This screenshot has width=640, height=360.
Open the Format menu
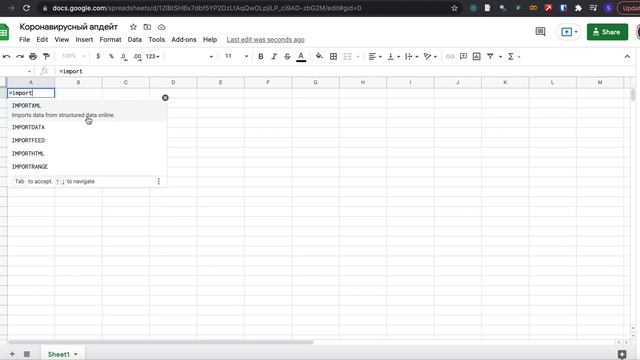tap(110, 40)
